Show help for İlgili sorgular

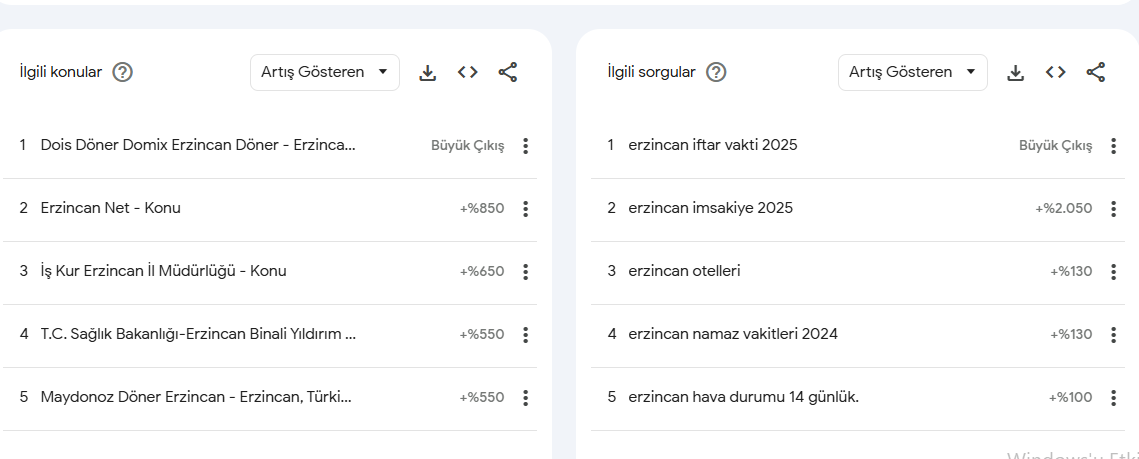click(x=717, y=73)
